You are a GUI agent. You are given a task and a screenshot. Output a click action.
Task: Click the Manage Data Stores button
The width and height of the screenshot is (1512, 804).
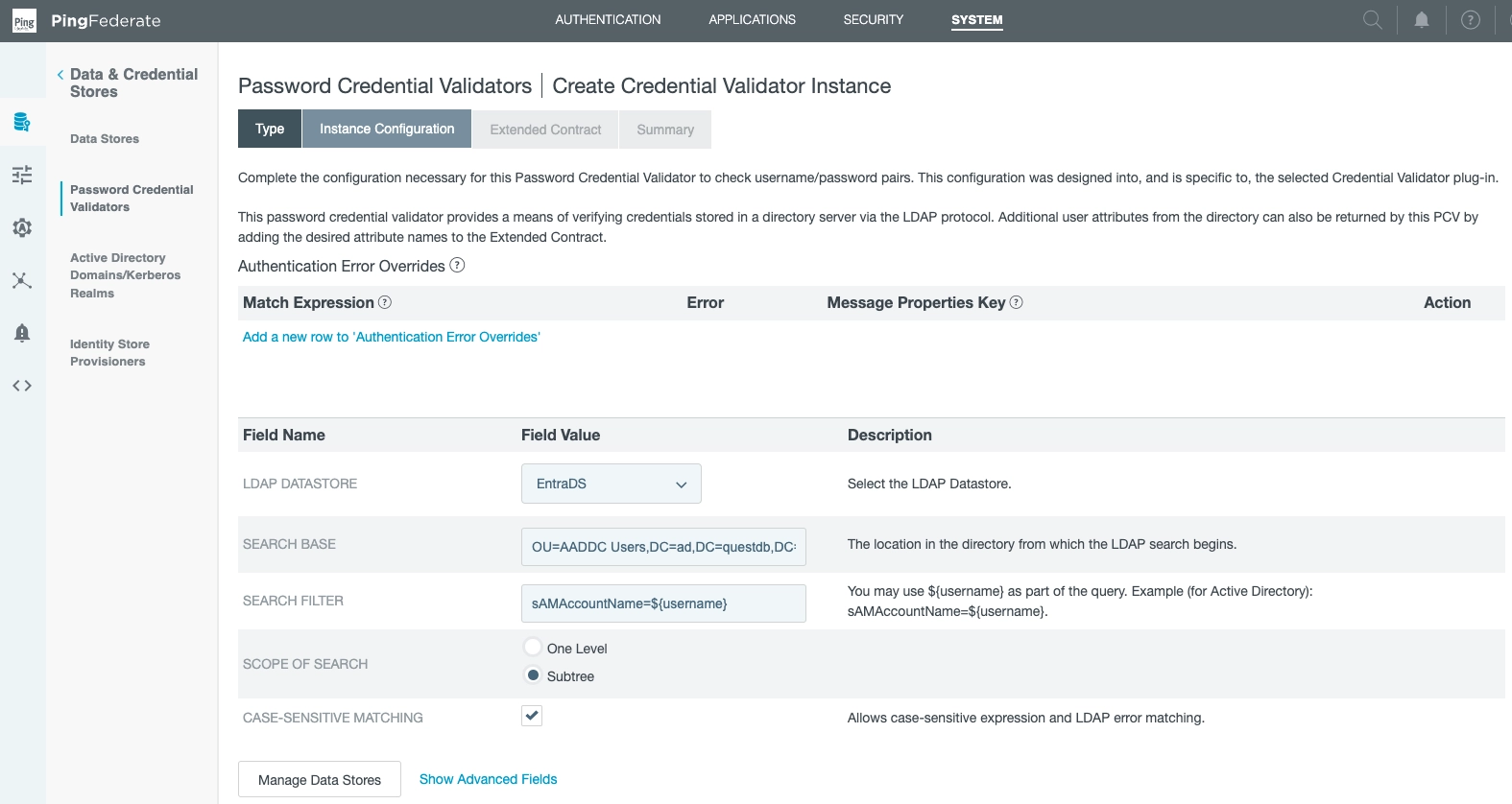click(320, 780)
